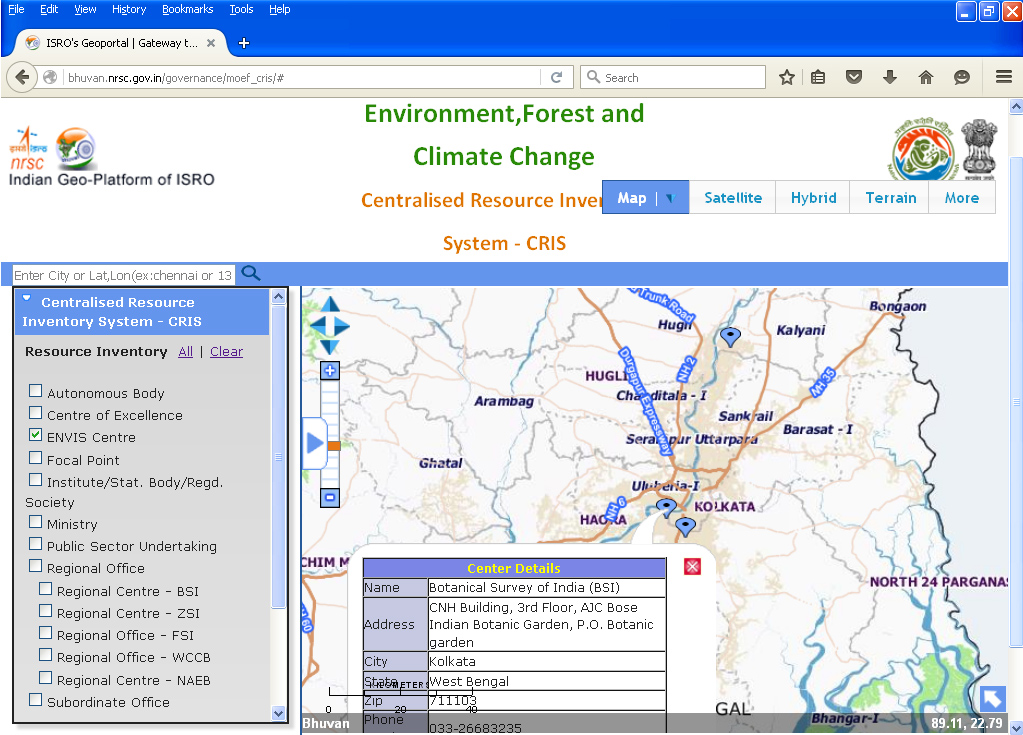
Task: Close the Center Details popup
Action: 692,567
